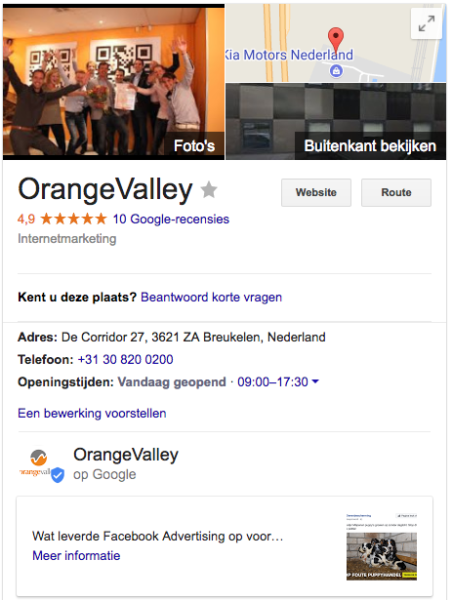
Task: Click the blue verified badge on the logo
Action: pyautogui.click(x=57, y=475)
